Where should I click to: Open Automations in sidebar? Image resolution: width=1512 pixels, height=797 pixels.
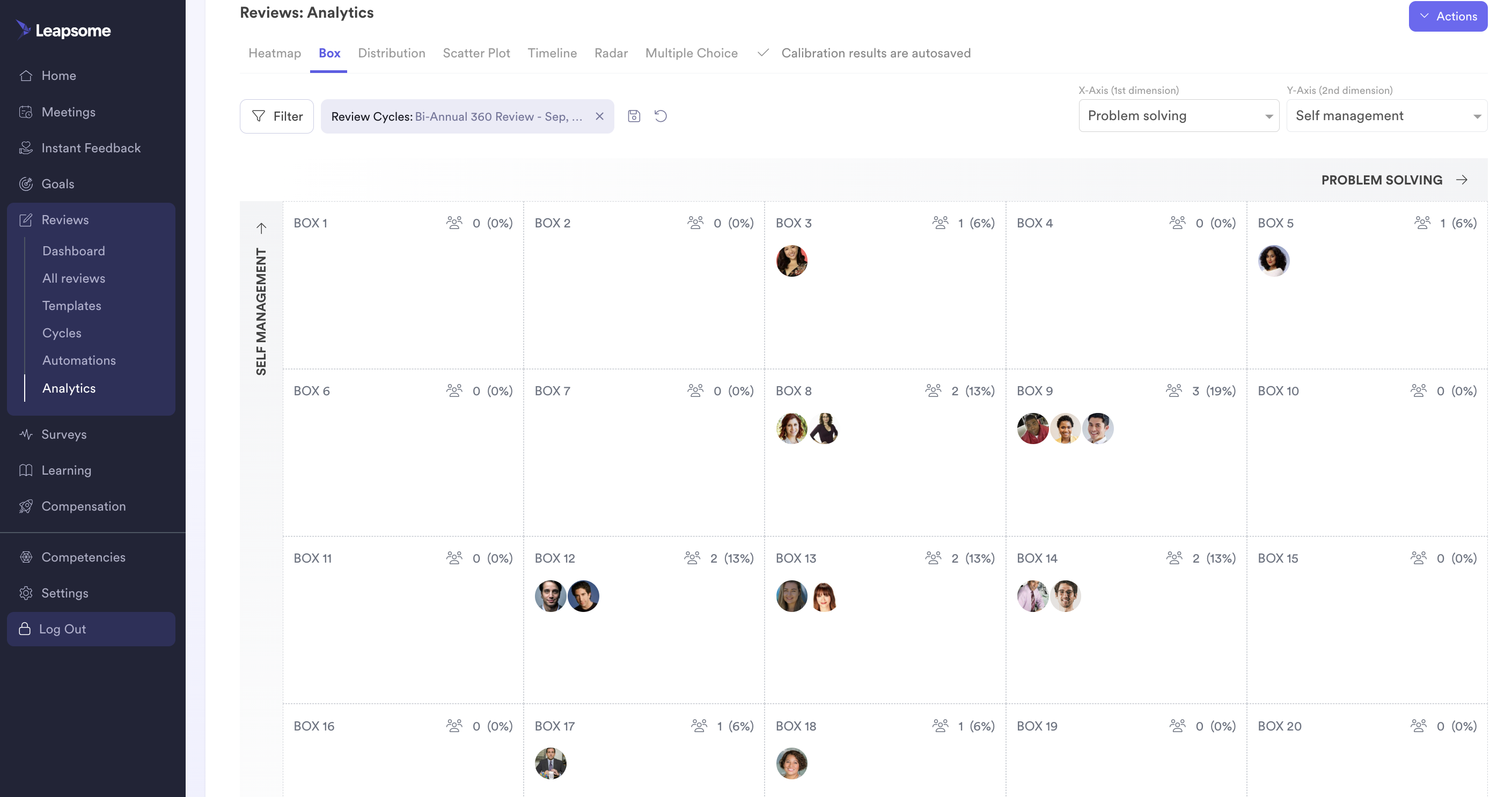pyautogui.click(x=79, y=360)
